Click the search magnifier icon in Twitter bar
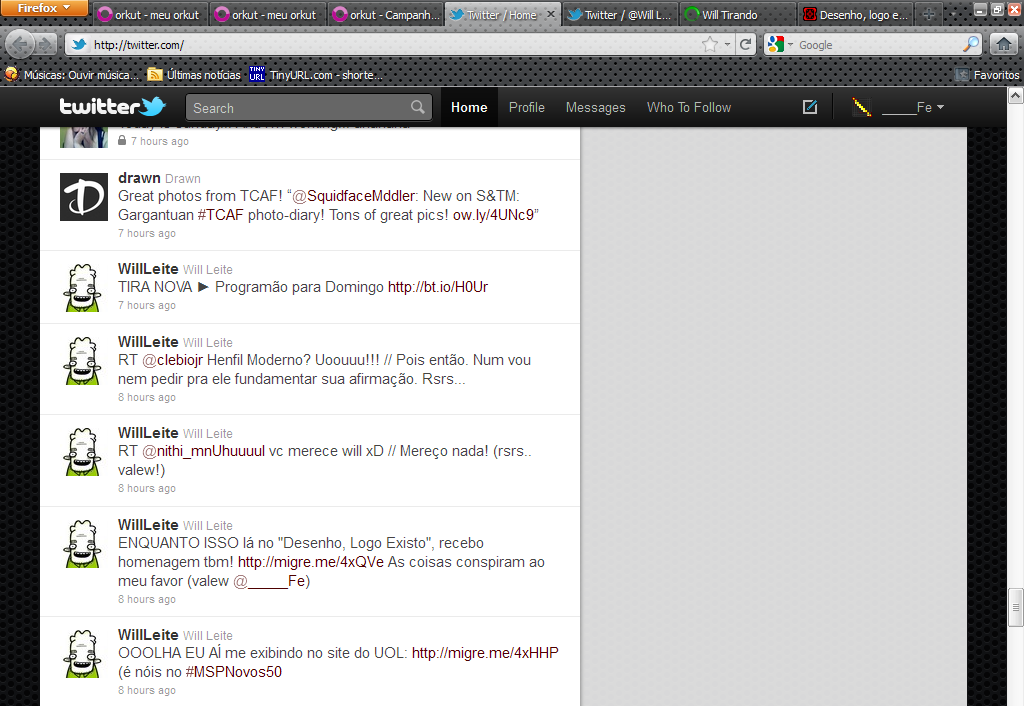 pyautogui.click(x=418, y=106)
